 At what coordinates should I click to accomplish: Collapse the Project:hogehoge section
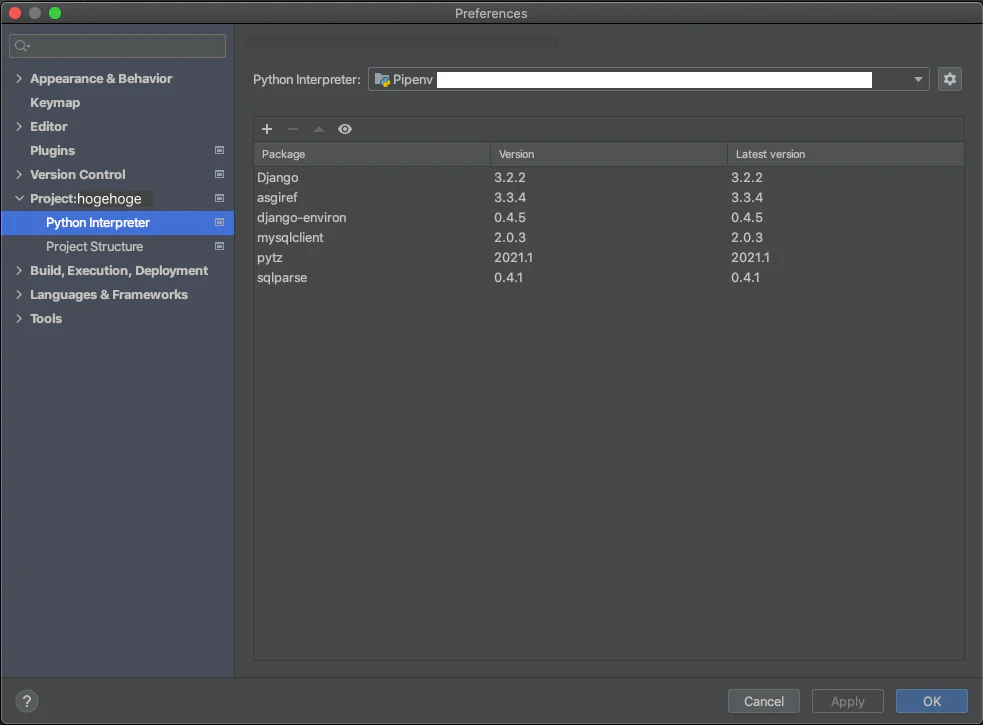point(19,198)
